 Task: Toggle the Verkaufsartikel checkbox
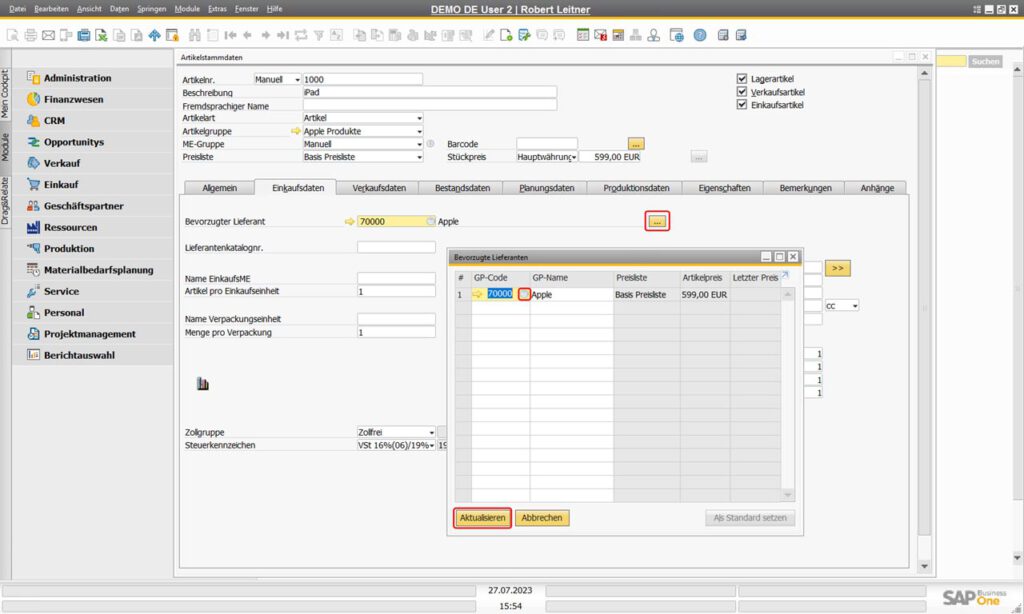(x=742, y=91)
